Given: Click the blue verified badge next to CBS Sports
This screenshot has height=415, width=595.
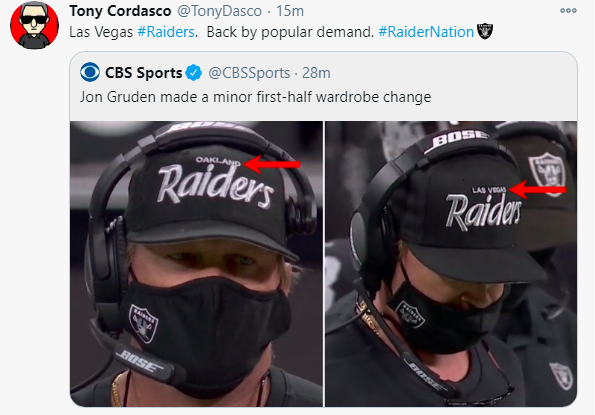Looking at the screenshot, I should coord(194,72).
